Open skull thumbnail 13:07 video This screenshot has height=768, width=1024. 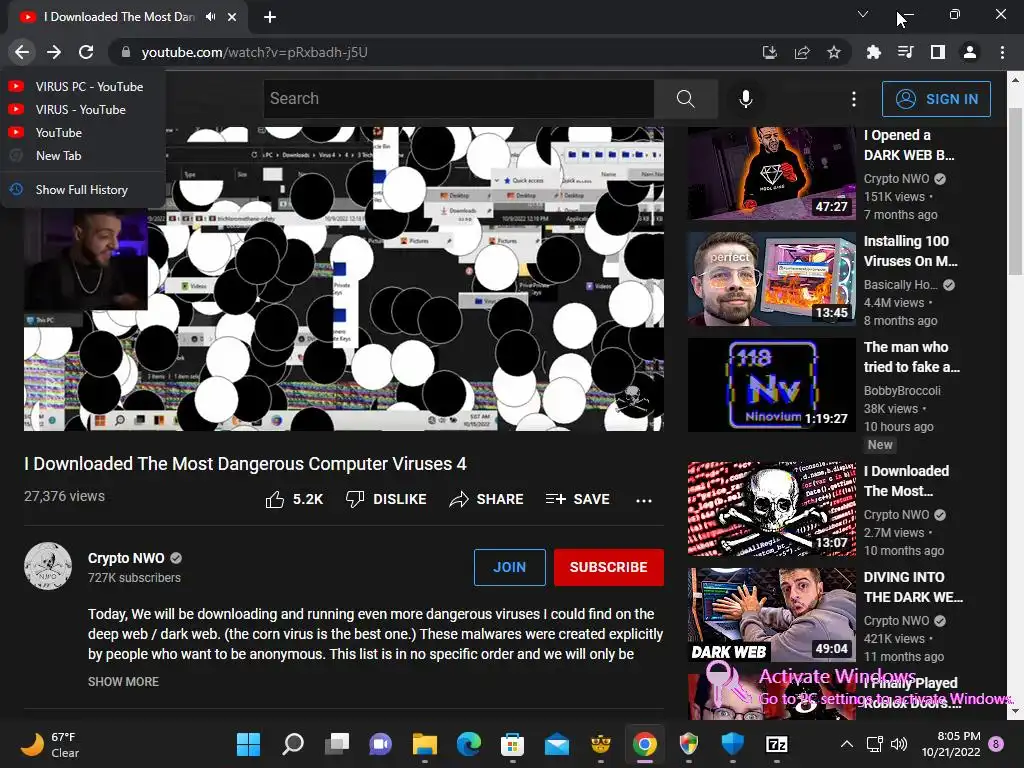pyautogui.click(x=771, y=509)
